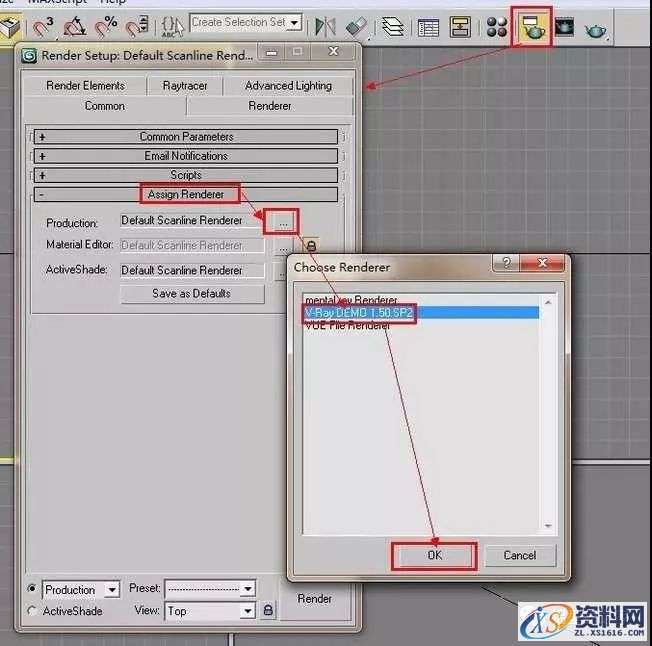The width and height of the screenshot is (652, 646).
Task: Switch to the Raytracer tab
Action: [x=185, y=86]
